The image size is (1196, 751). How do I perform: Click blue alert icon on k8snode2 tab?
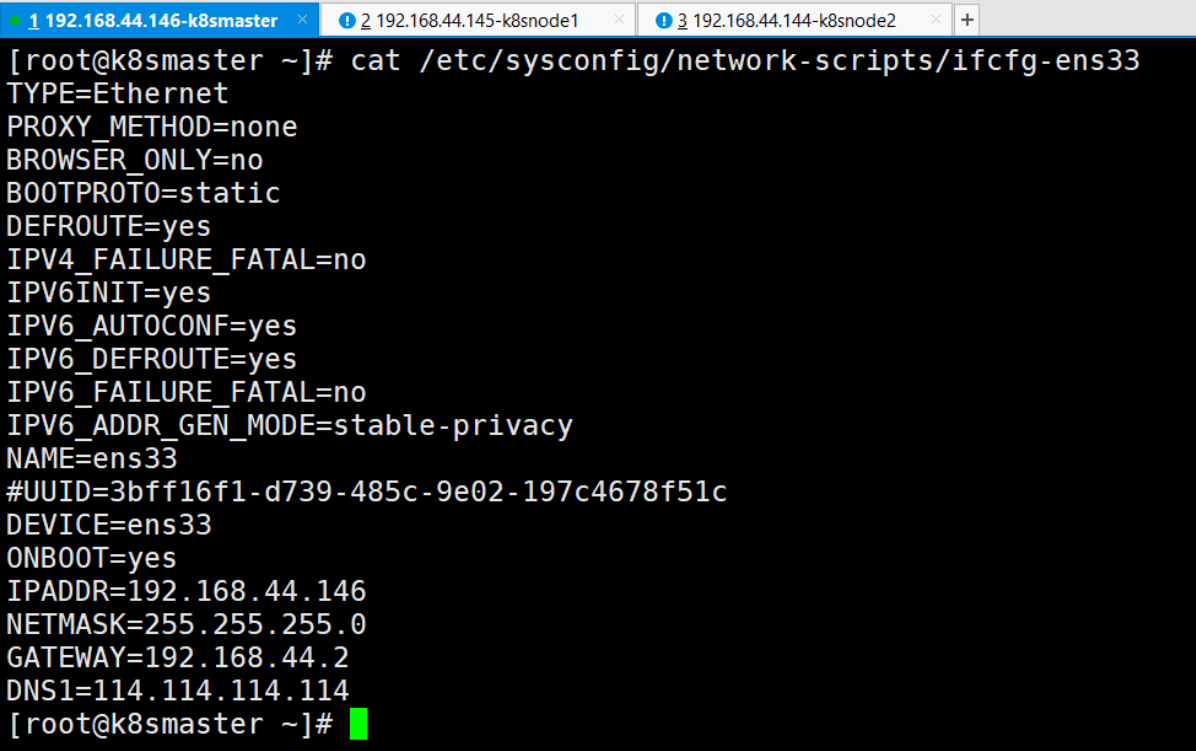tap(664, 21)
